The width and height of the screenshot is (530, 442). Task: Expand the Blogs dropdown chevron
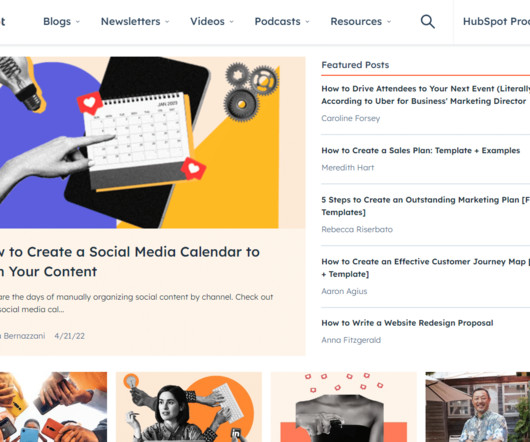[78, 22]
